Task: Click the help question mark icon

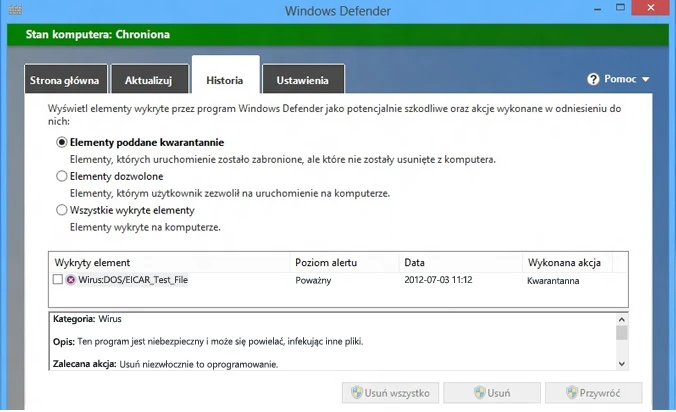Action: pyautogui.click(x=593, y=79)
